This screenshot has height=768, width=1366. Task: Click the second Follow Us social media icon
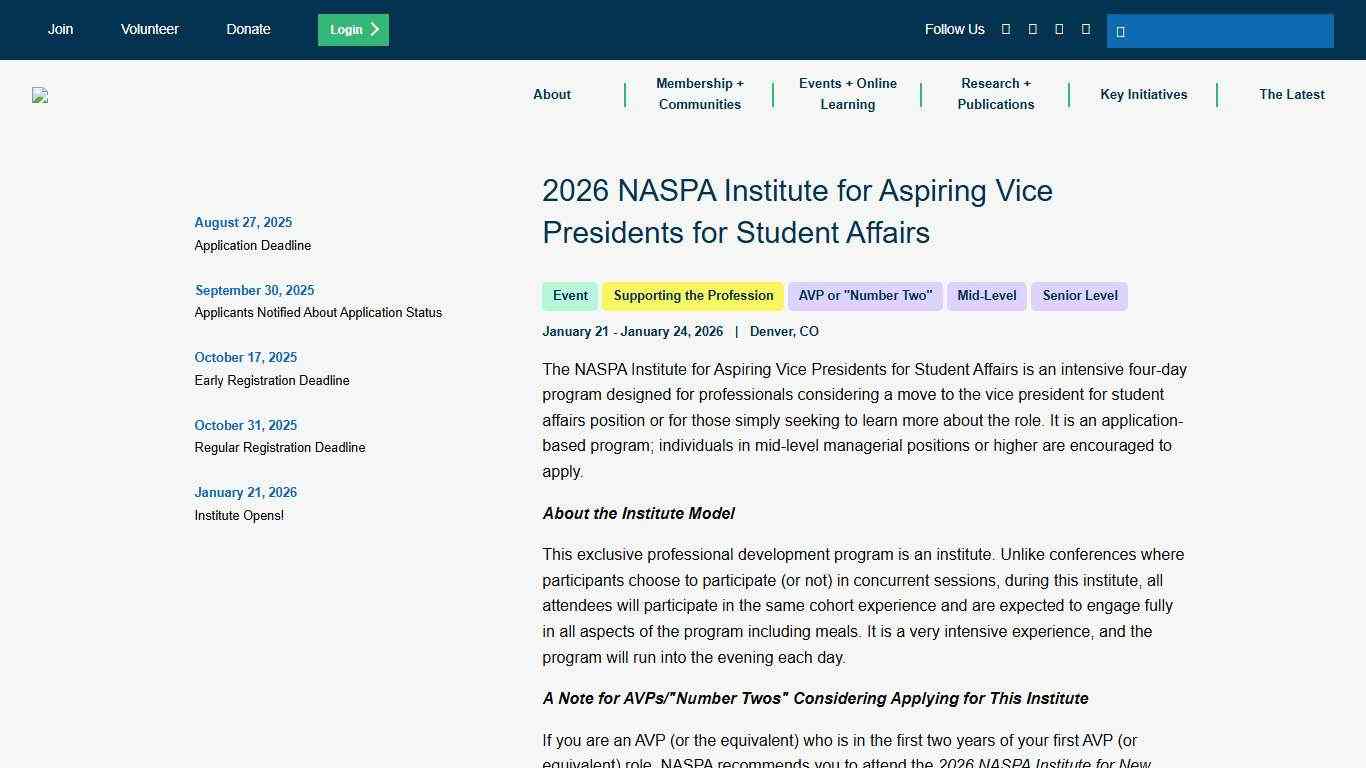click(1032, 29)
